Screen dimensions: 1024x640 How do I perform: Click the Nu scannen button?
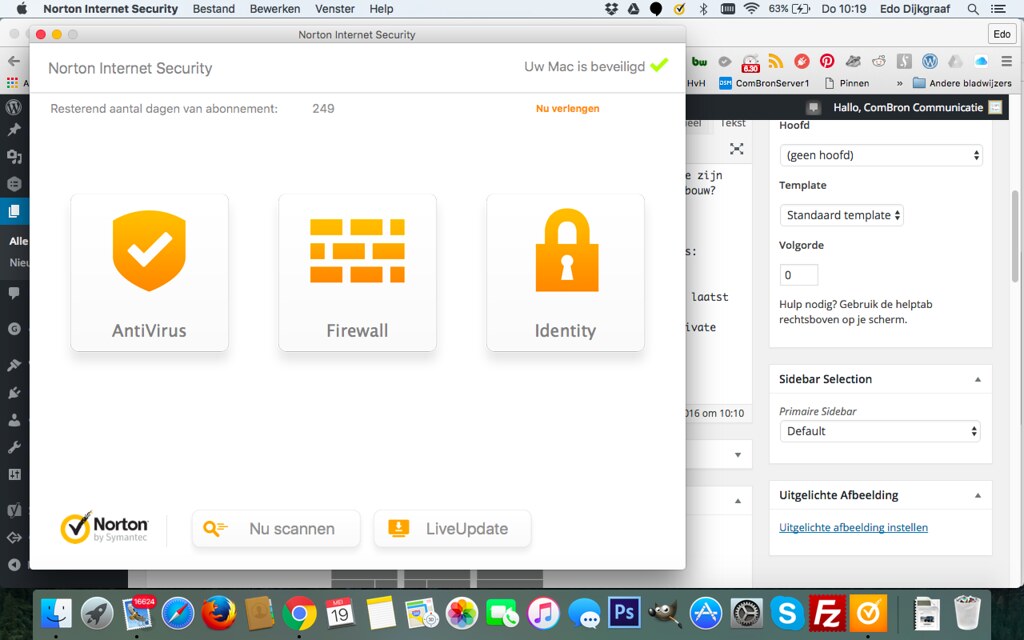[276, 529]
